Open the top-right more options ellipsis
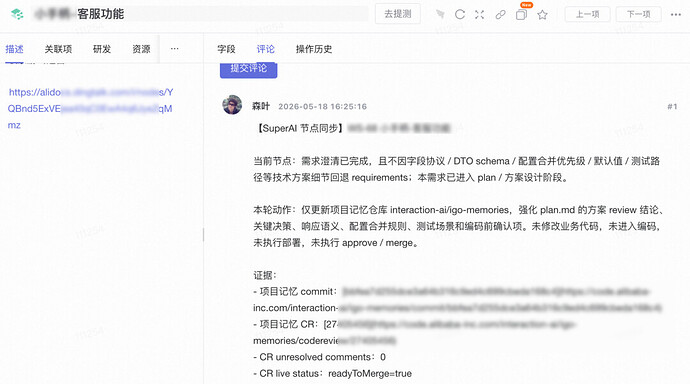Screen dimensions: 690x384 point(676,15)
